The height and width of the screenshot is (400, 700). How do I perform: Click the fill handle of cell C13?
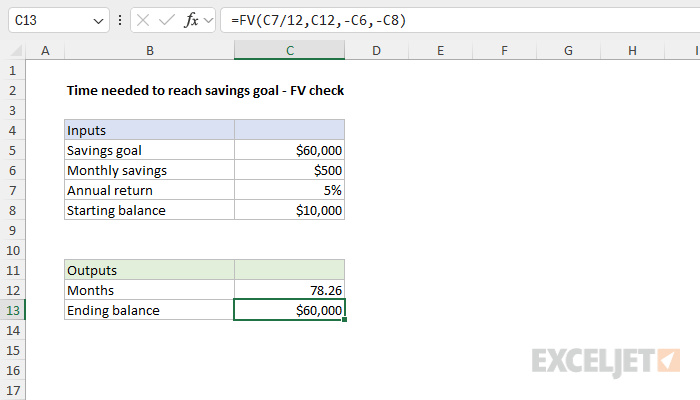(x=344, y=319)
